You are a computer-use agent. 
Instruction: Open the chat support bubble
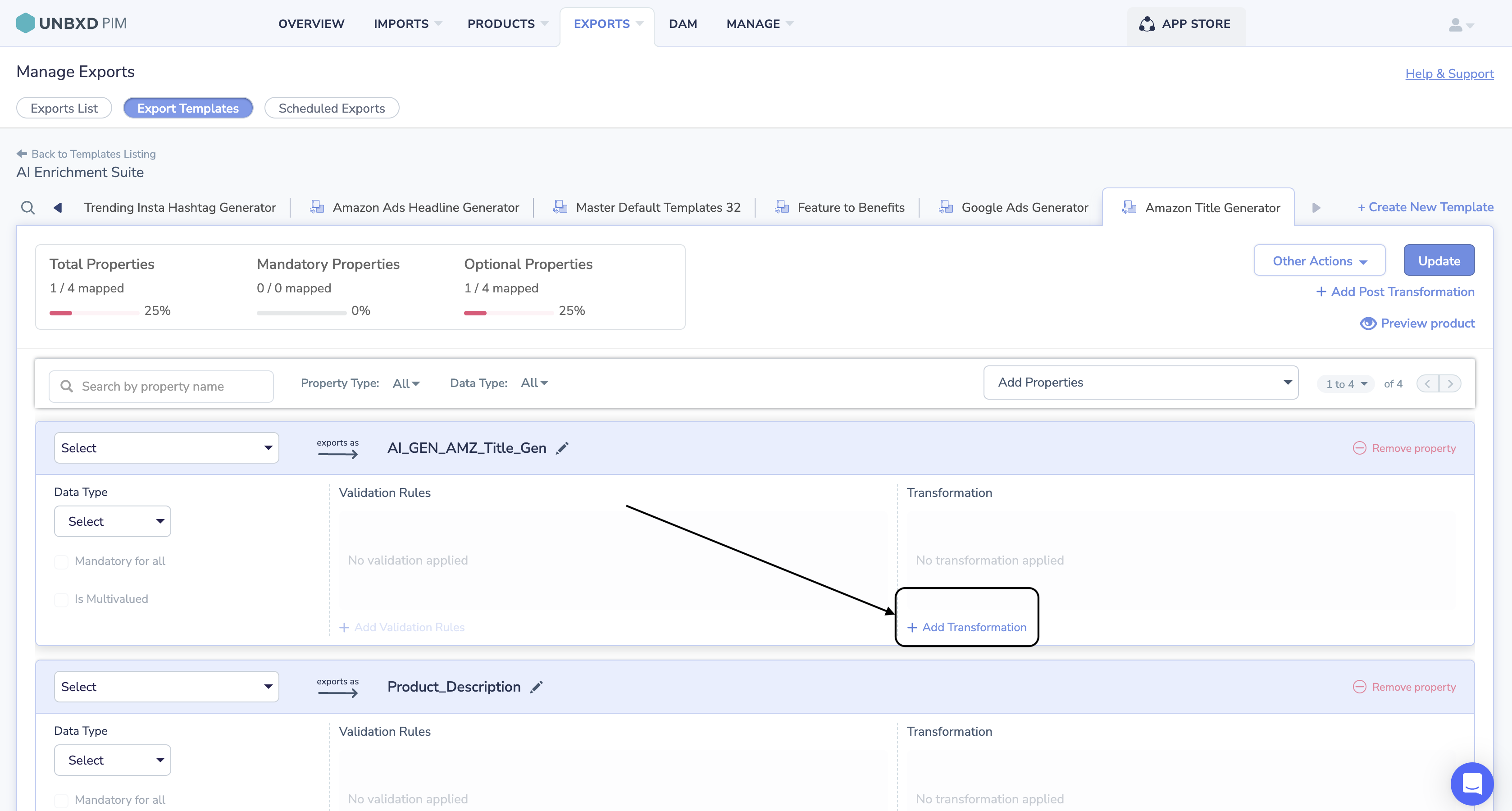pyautogui.click(x=1472, y=784)
